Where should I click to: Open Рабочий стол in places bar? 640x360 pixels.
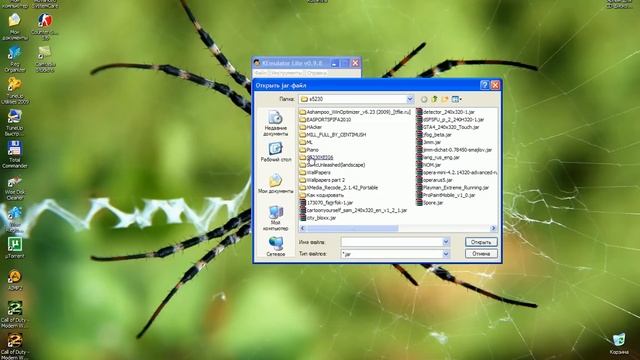[276, 152]
